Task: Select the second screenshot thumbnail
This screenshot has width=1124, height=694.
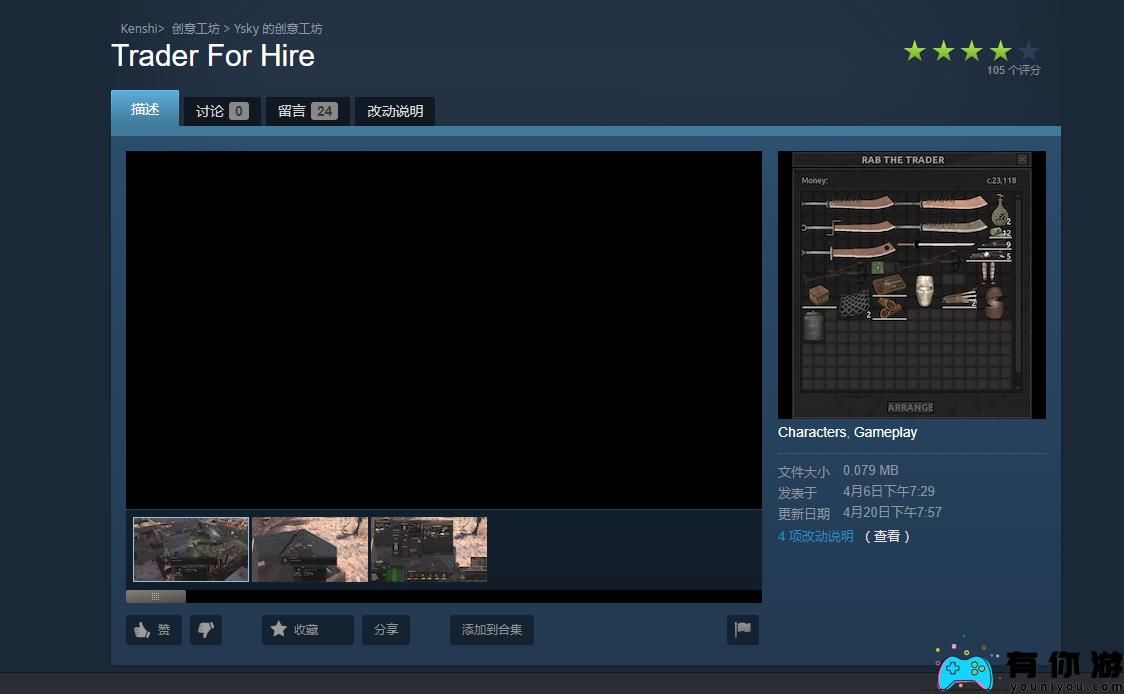Action: click(310, 549)
